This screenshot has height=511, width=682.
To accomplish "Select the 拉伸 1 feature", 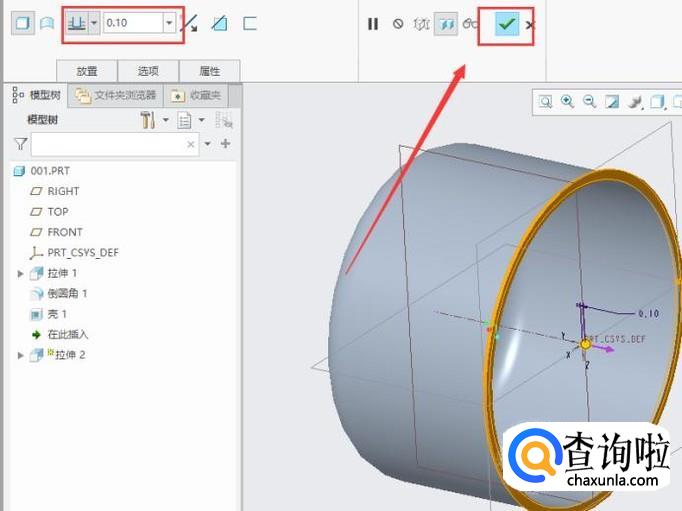I will pos(53,273).
